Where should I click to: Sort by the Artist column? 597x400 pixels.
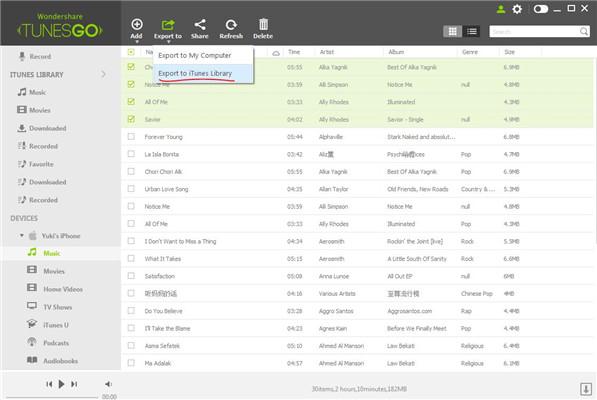[327, 52]
